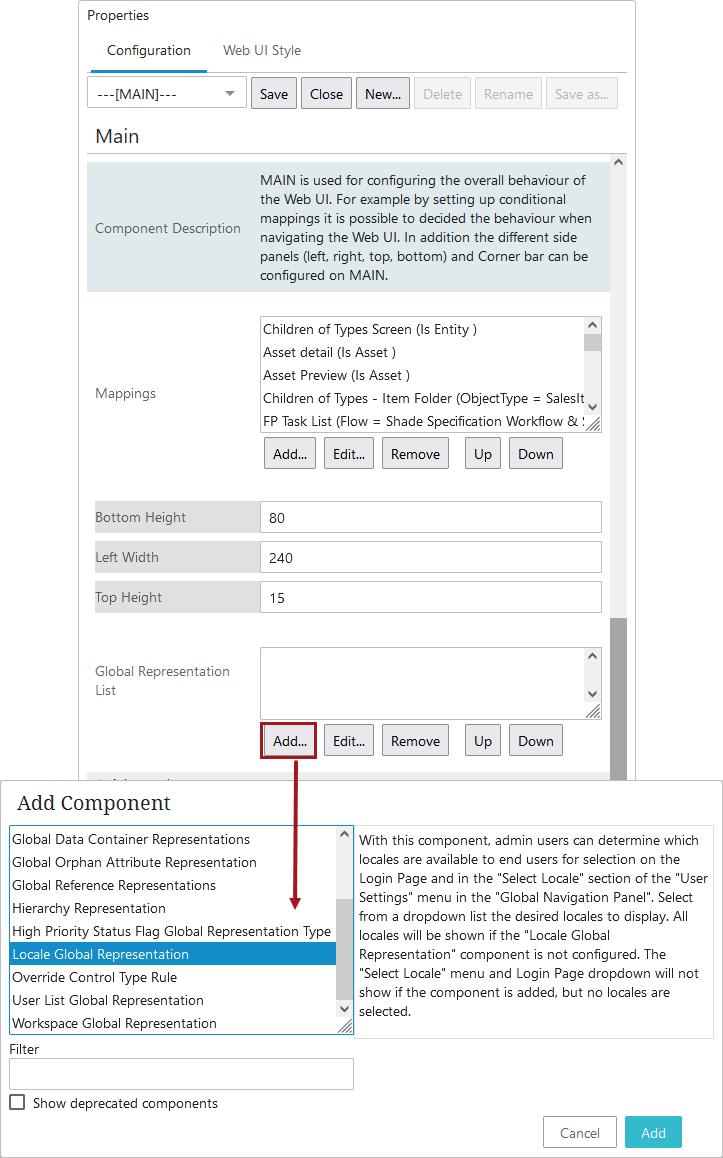This screenshot has width=723, height=1158.
Task: Switch to the Configuration tab
Action: coord(148,50)
